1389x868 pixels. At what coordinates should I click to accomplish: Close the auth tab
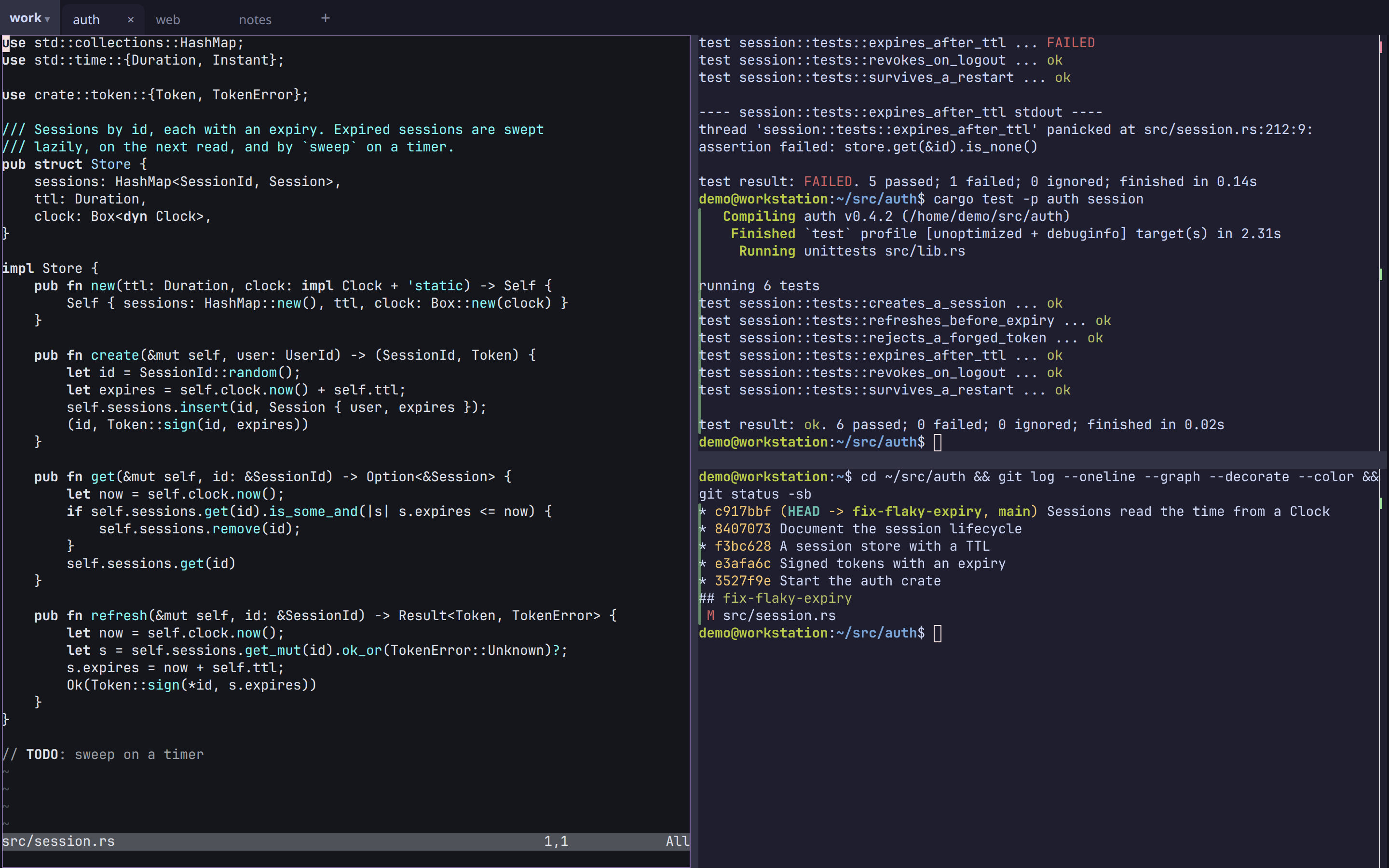click(130, 19)
